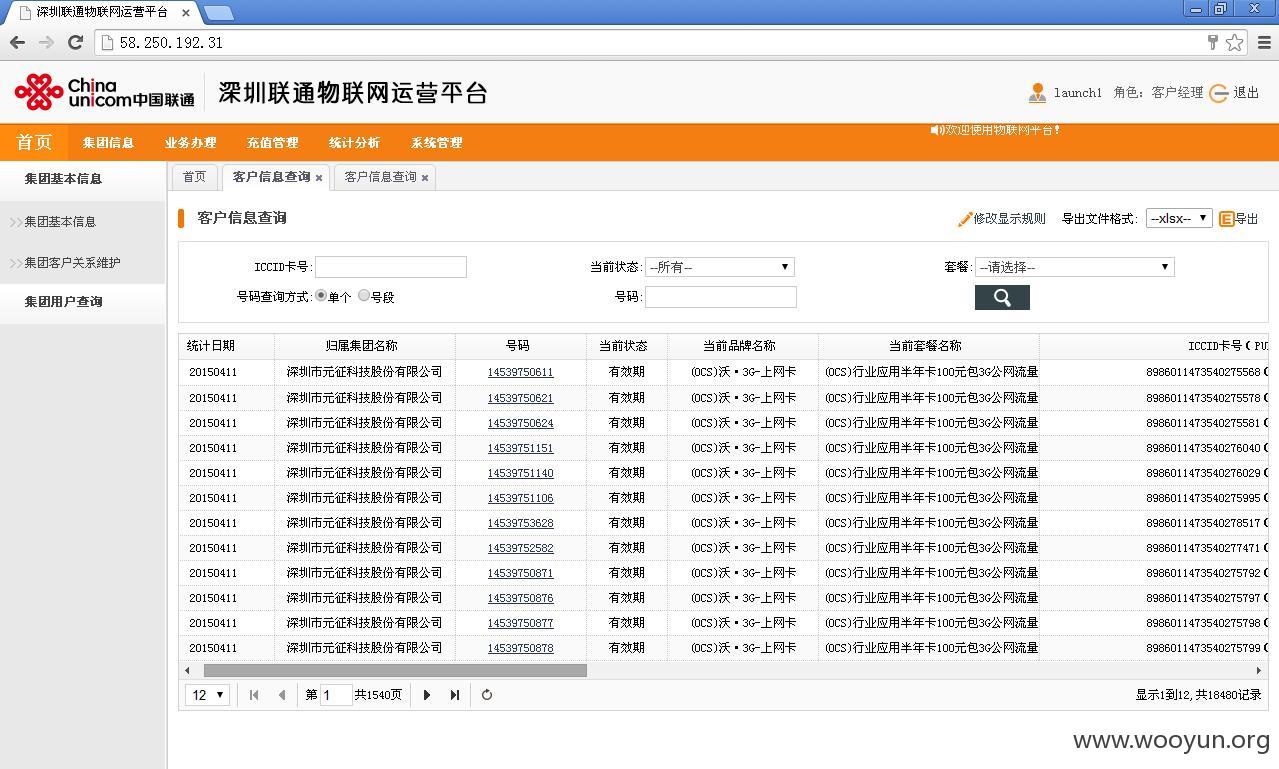Open the 集团信息 menu
This screenshot has height=769, width=1279.
click(x=108, y=142)
